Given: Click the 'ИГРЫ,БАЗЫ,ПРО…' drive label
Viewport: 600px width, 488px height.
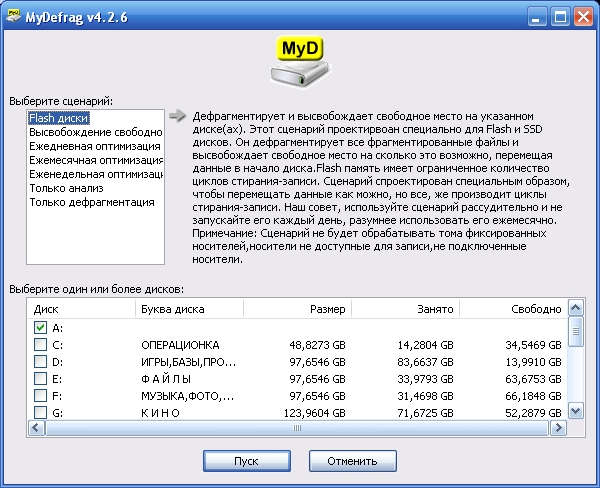Looking at the screenshot, I should (x=188, y=362).
